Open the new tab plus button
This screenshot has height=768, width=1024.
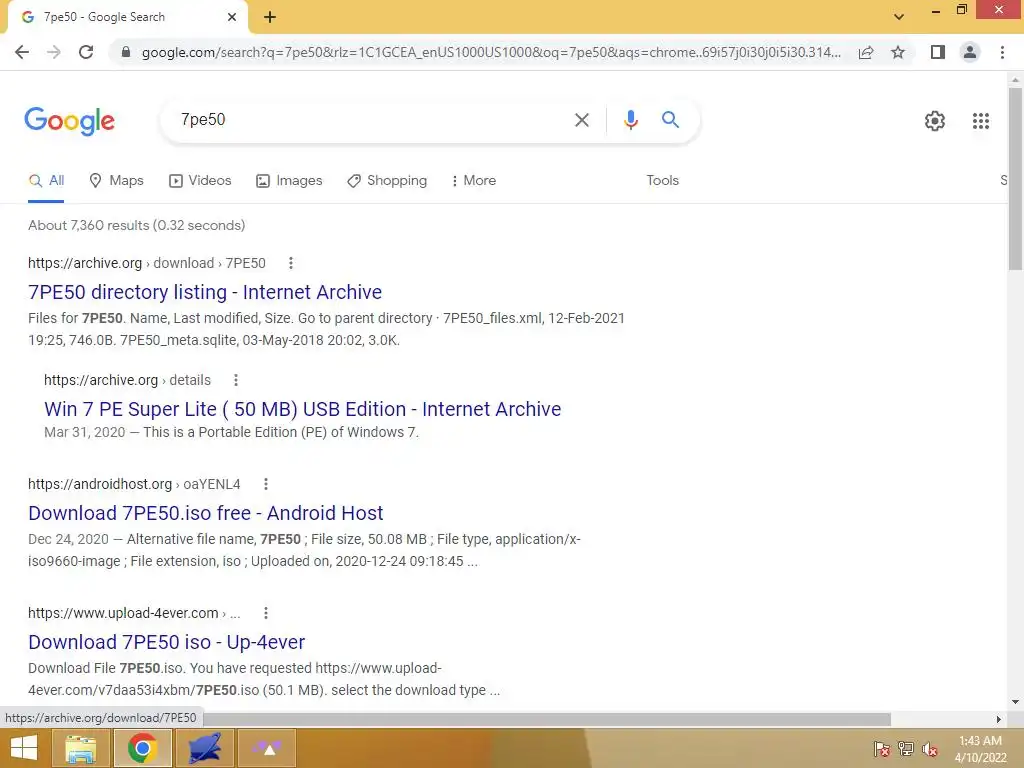(x=270, y=17)
